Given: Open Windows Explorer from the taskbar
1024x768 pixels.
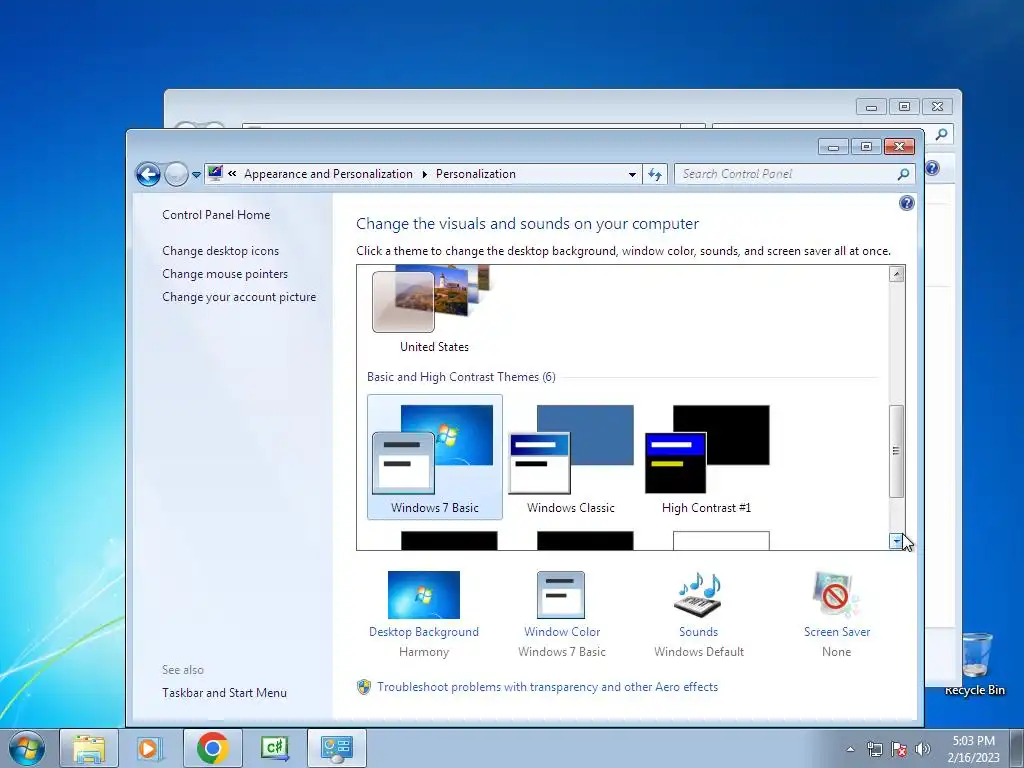Looking at the screenshot, I should 89,748.
